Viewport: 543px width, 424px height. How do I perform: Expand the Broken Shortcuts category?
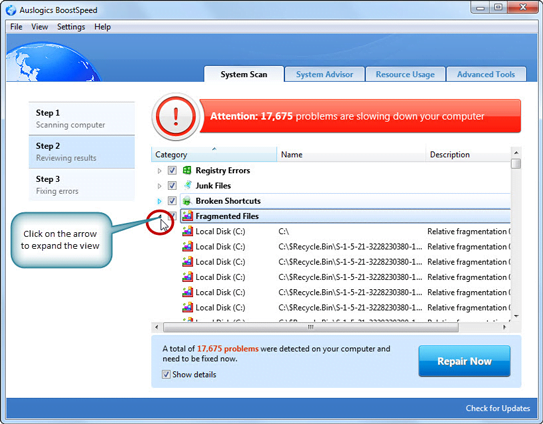tap(159, 201)
